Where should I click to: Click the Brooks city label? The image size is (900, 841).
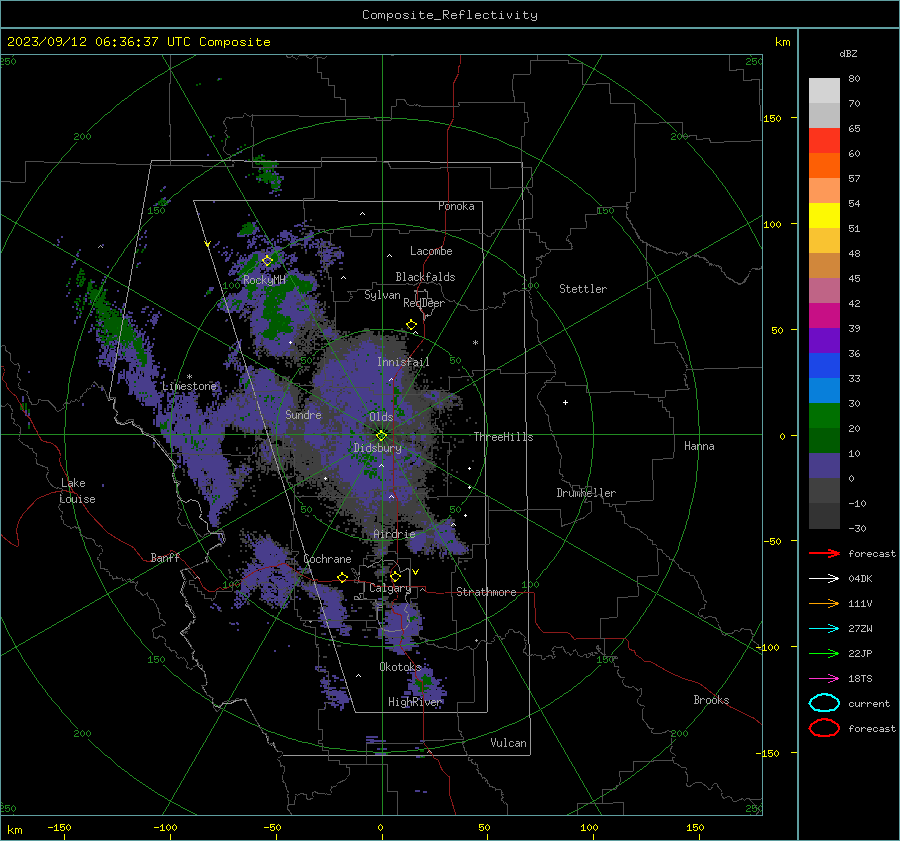(711, 700)
